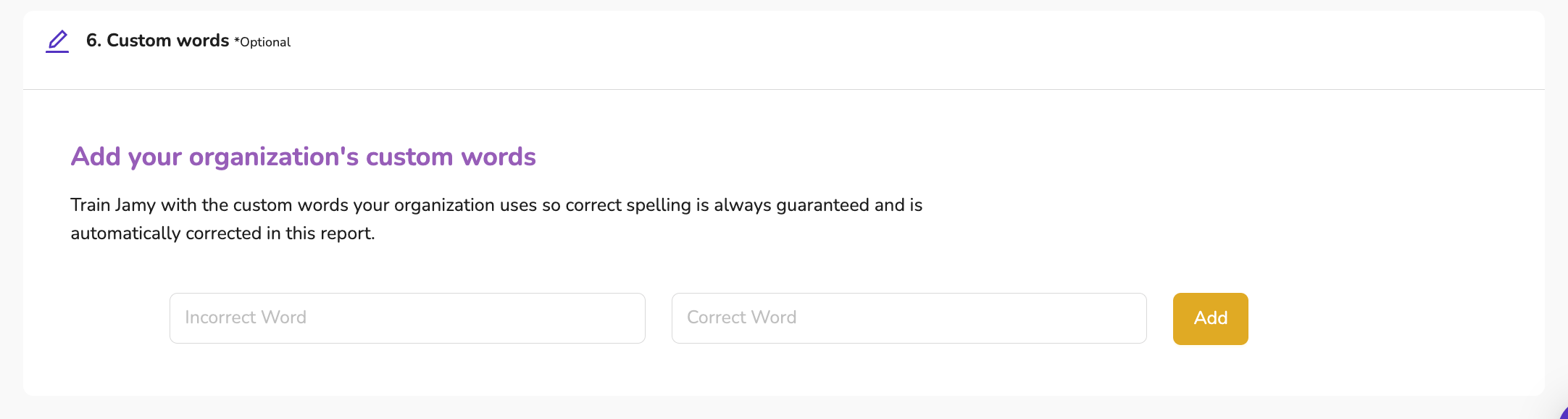
Task: Select the '6. Custom words' section title
Action: coord(157,41)
